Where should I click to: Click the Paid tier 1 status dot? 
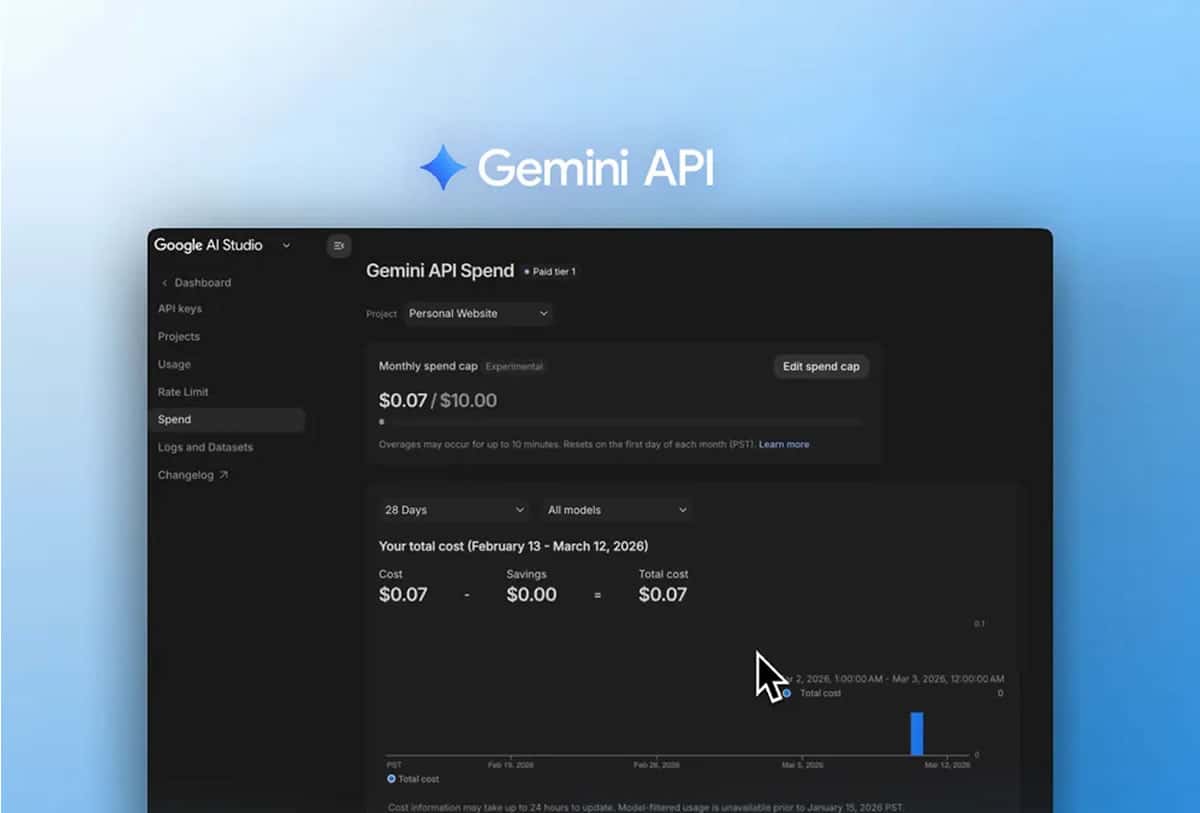(527, 271)
